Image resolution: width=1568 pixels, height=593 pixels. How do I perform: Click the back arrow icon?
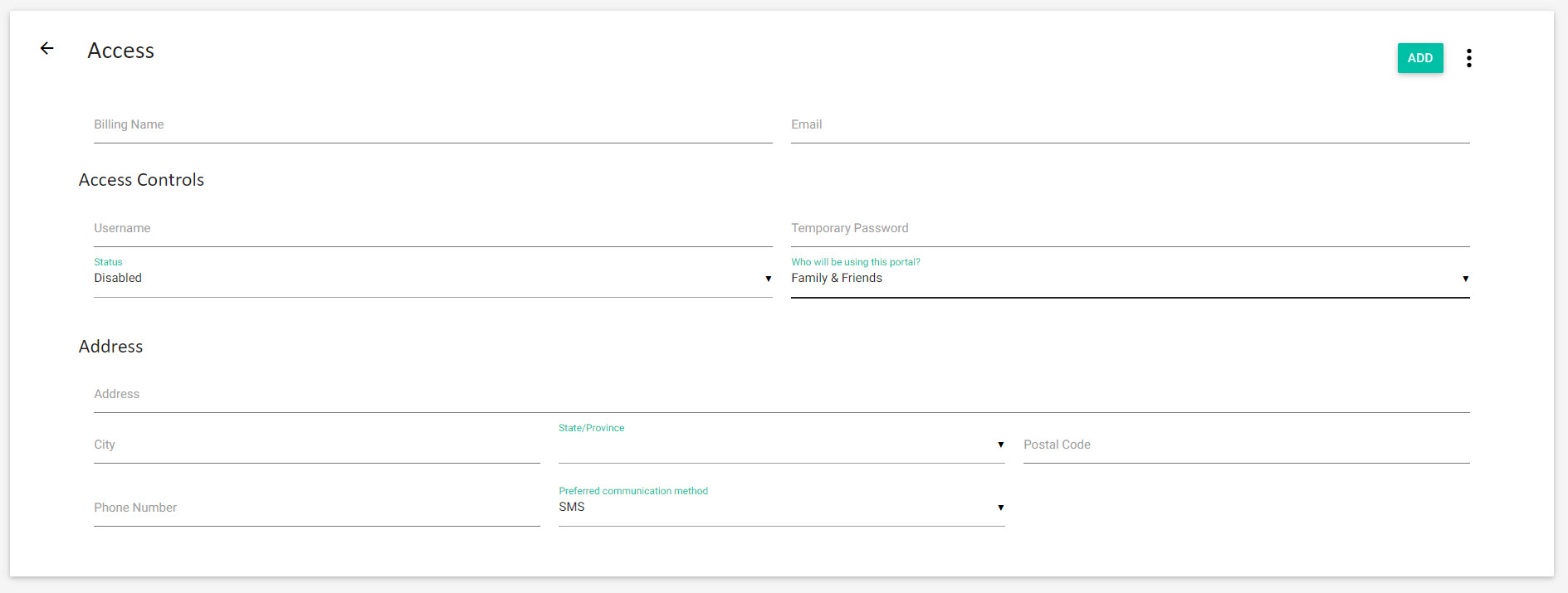point(47,49)
